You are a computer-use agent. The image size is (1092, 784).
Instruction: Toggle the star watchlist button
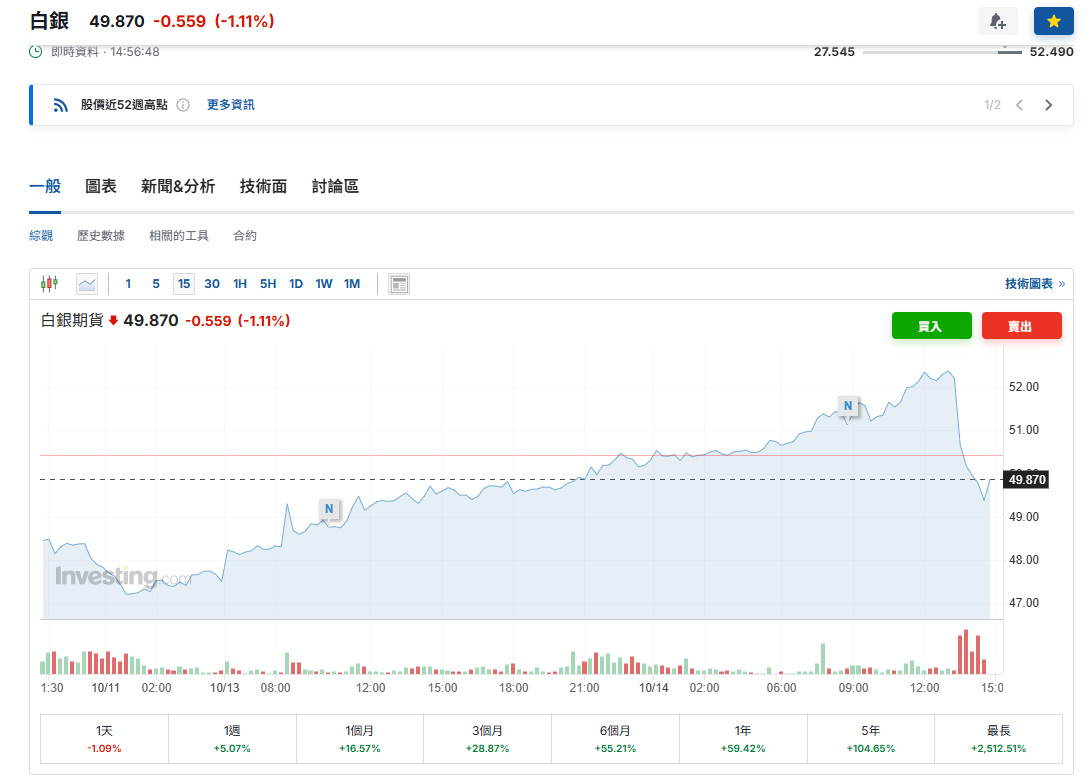pos(1053,21)
